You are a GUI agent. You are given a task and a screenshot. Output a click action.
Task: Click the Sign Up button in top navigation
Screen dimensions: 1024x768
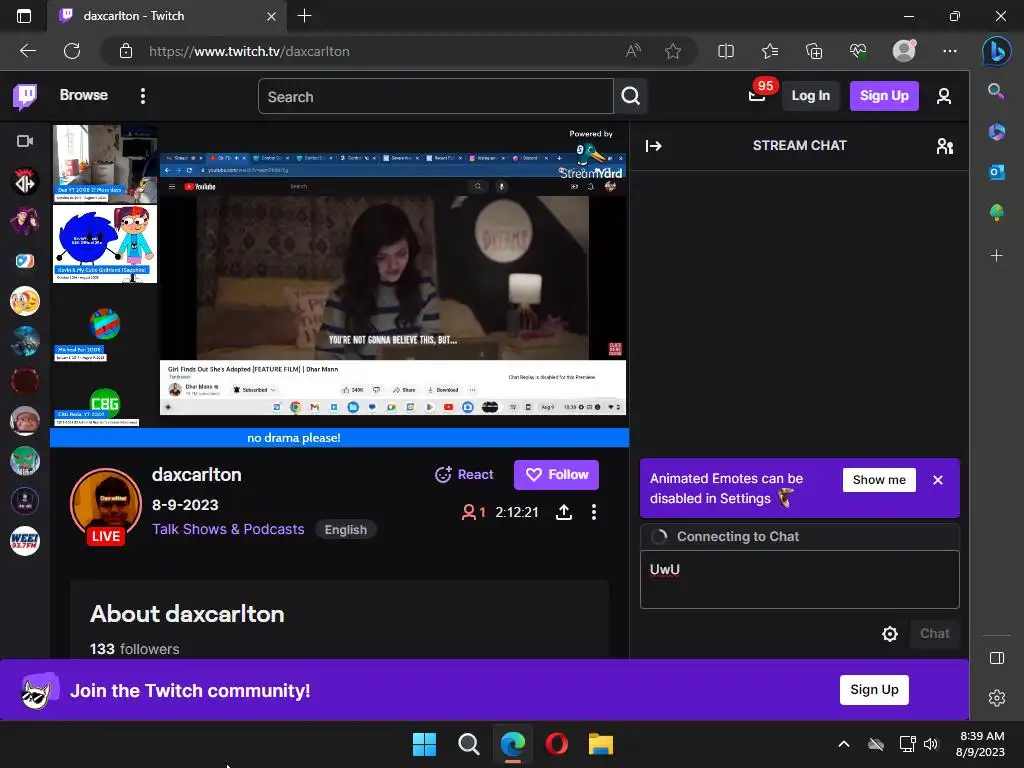click(884, 96)
